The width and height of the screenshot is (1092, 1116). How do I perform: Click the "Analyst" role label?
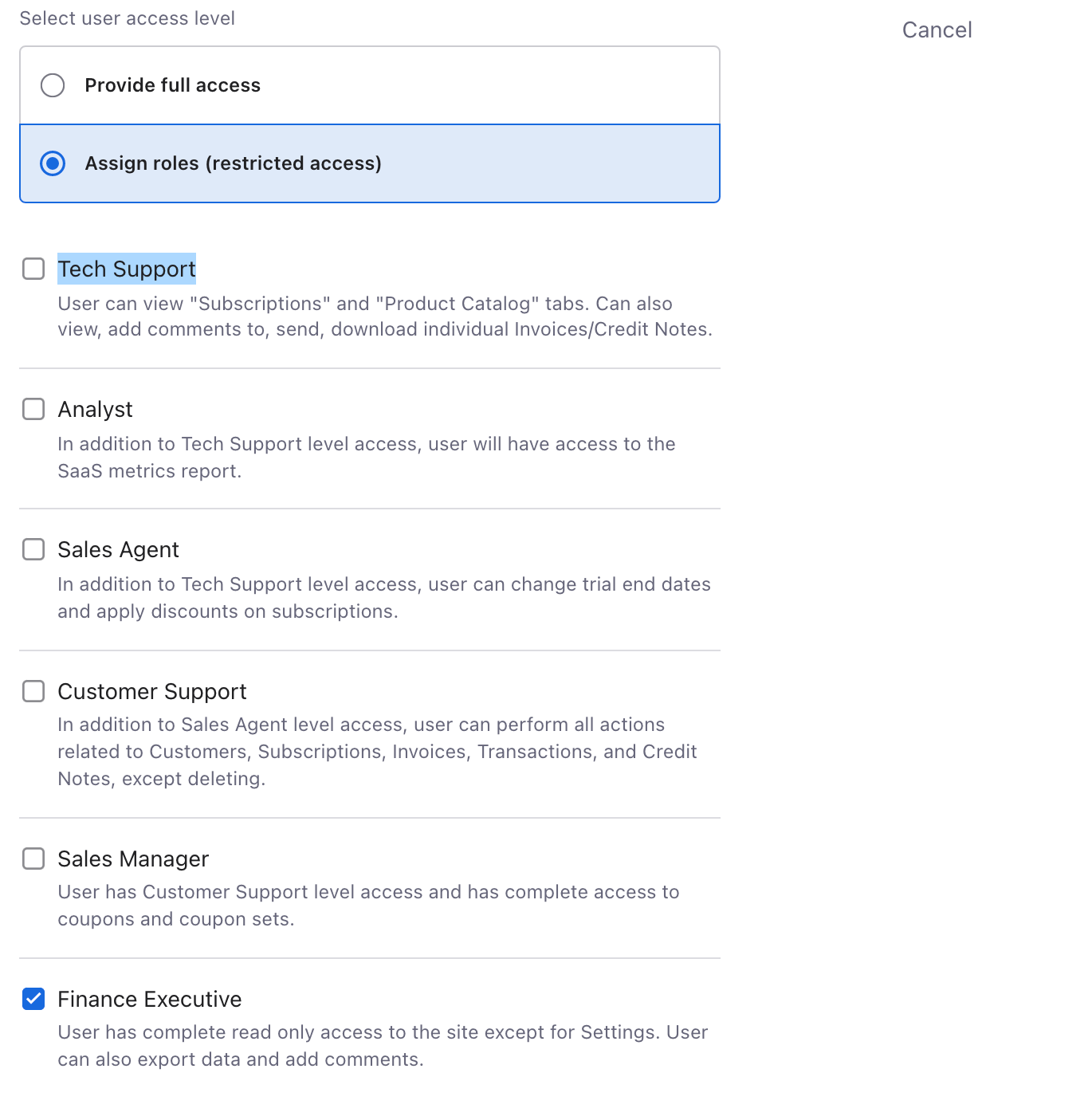click(95, 410)
